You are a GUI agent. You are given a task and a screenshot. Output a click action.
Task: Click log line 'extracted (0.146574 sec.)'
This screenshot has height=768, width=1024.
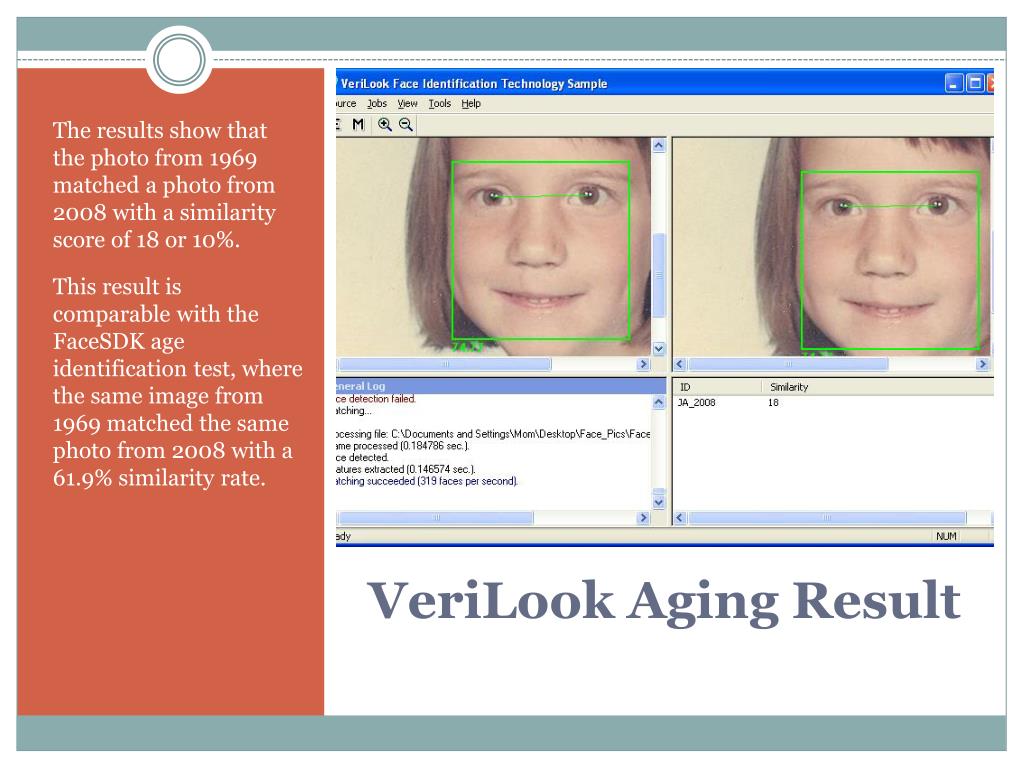tap(406, 469)
